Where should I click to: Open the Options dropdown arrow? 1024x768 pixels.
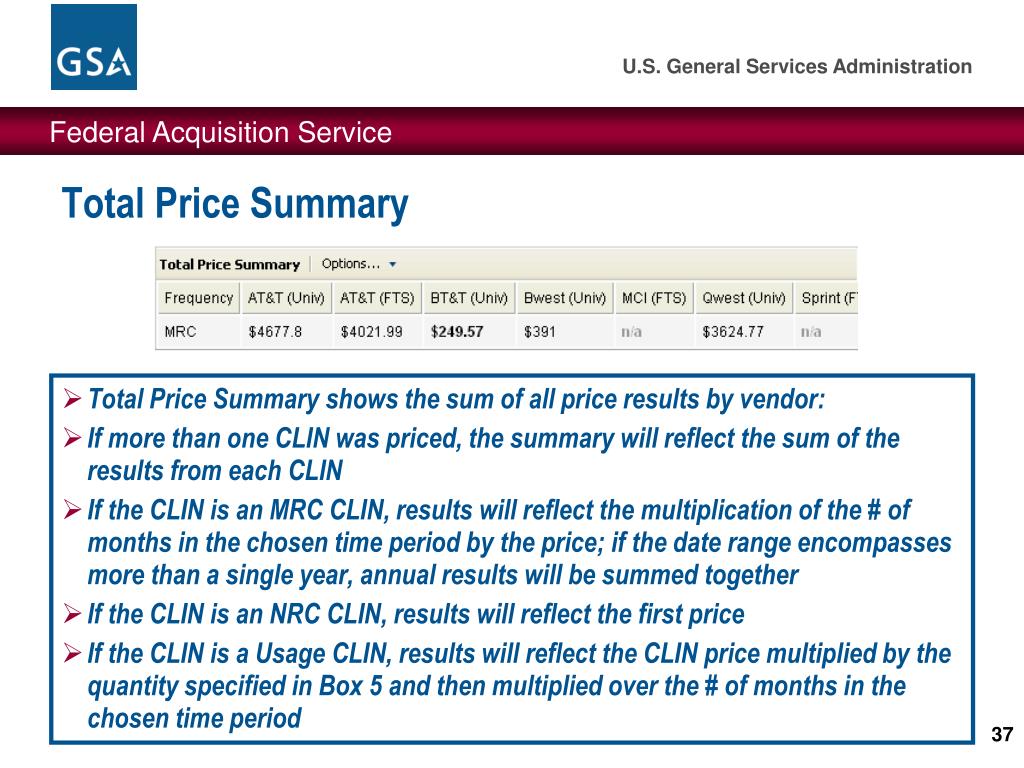(x=392, y=264)
